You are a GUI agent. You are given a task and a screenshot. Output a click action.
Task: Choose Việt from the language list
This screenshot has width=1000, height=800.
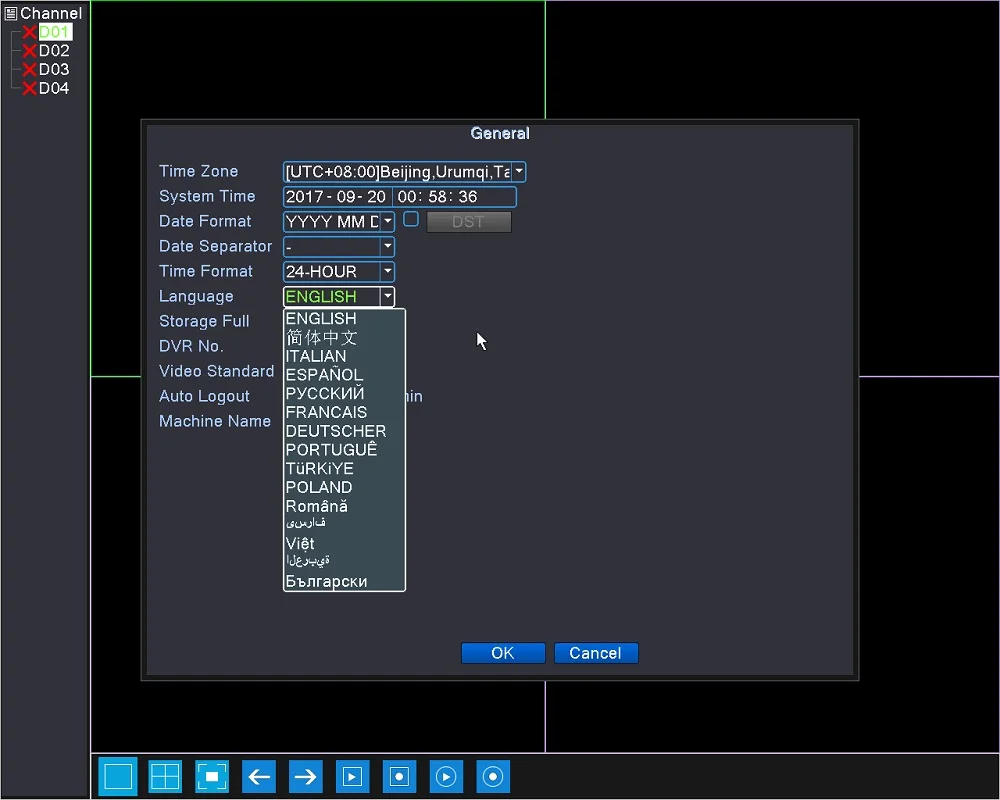pyautogui.click(x=344, y=544)
